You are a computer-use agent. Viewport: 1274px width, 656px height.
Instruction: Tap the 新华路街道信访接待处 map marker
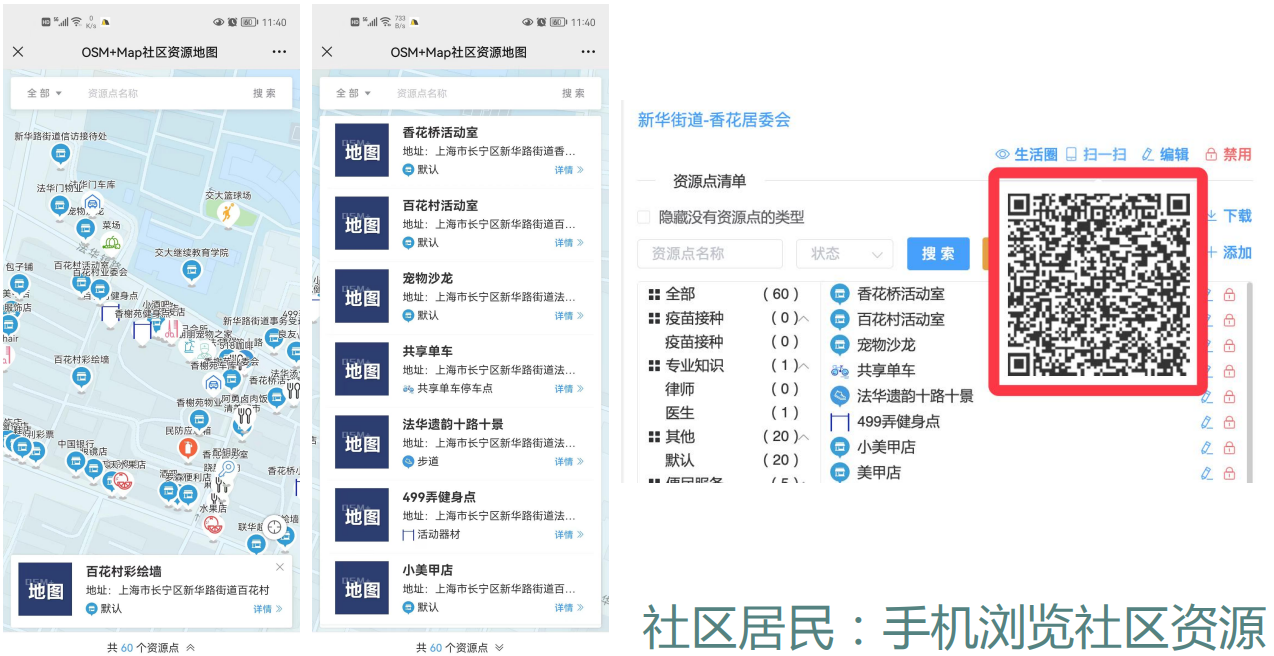60,153
